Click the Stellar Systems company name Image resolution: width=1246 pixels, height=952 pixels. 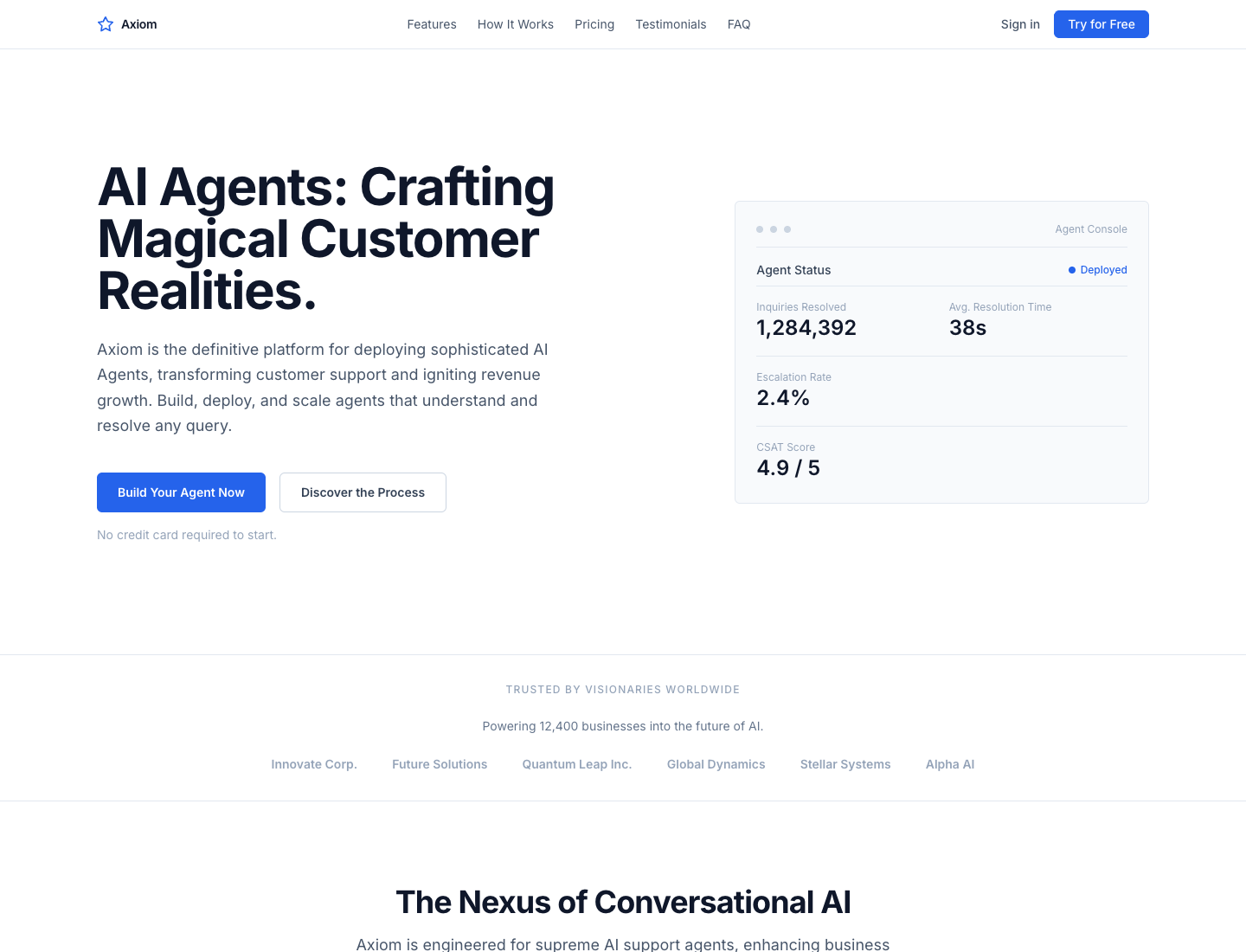845,764
